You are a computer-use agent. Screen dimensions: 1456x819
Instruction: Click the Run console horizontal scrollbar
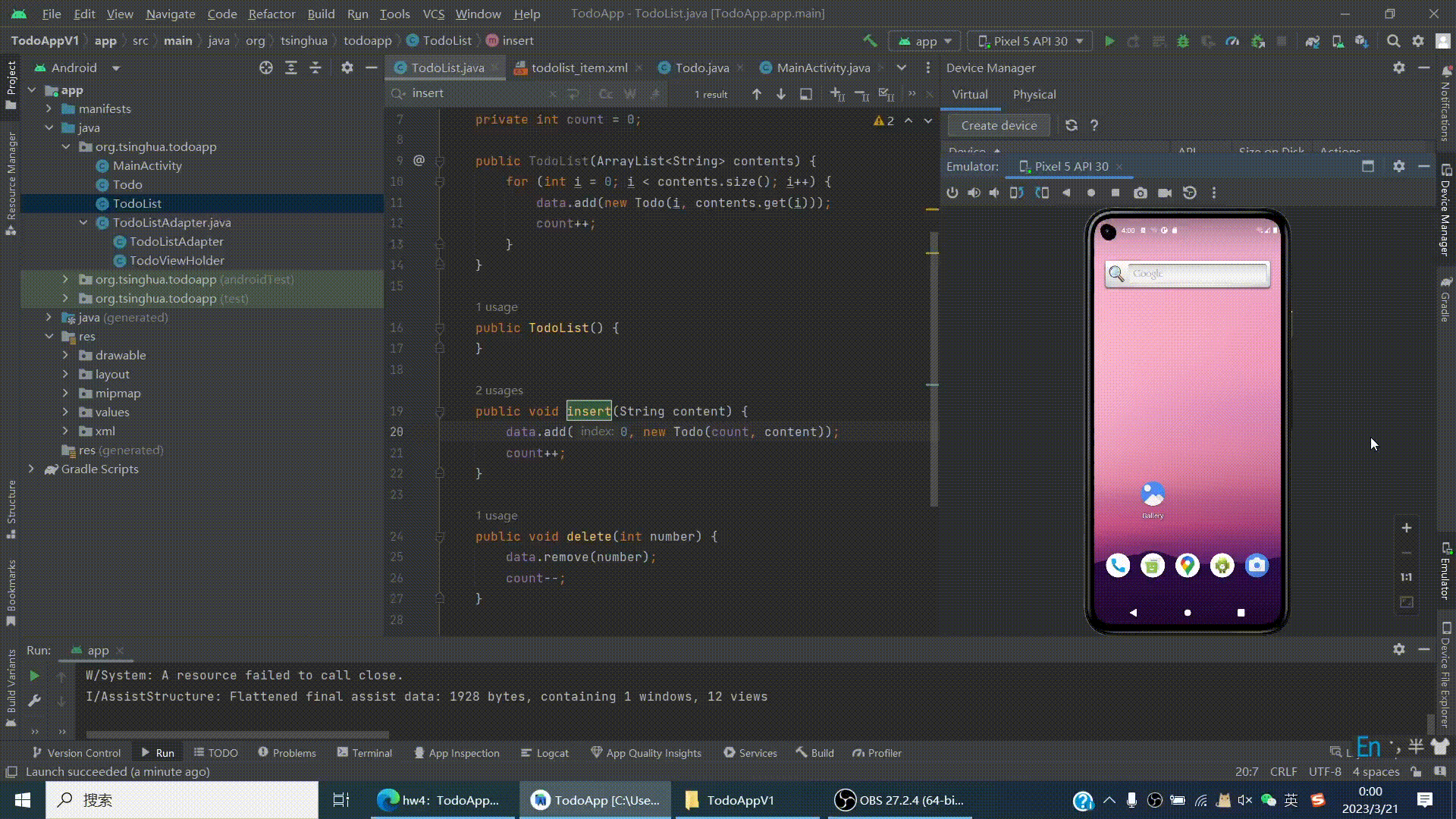click(237, 734)
